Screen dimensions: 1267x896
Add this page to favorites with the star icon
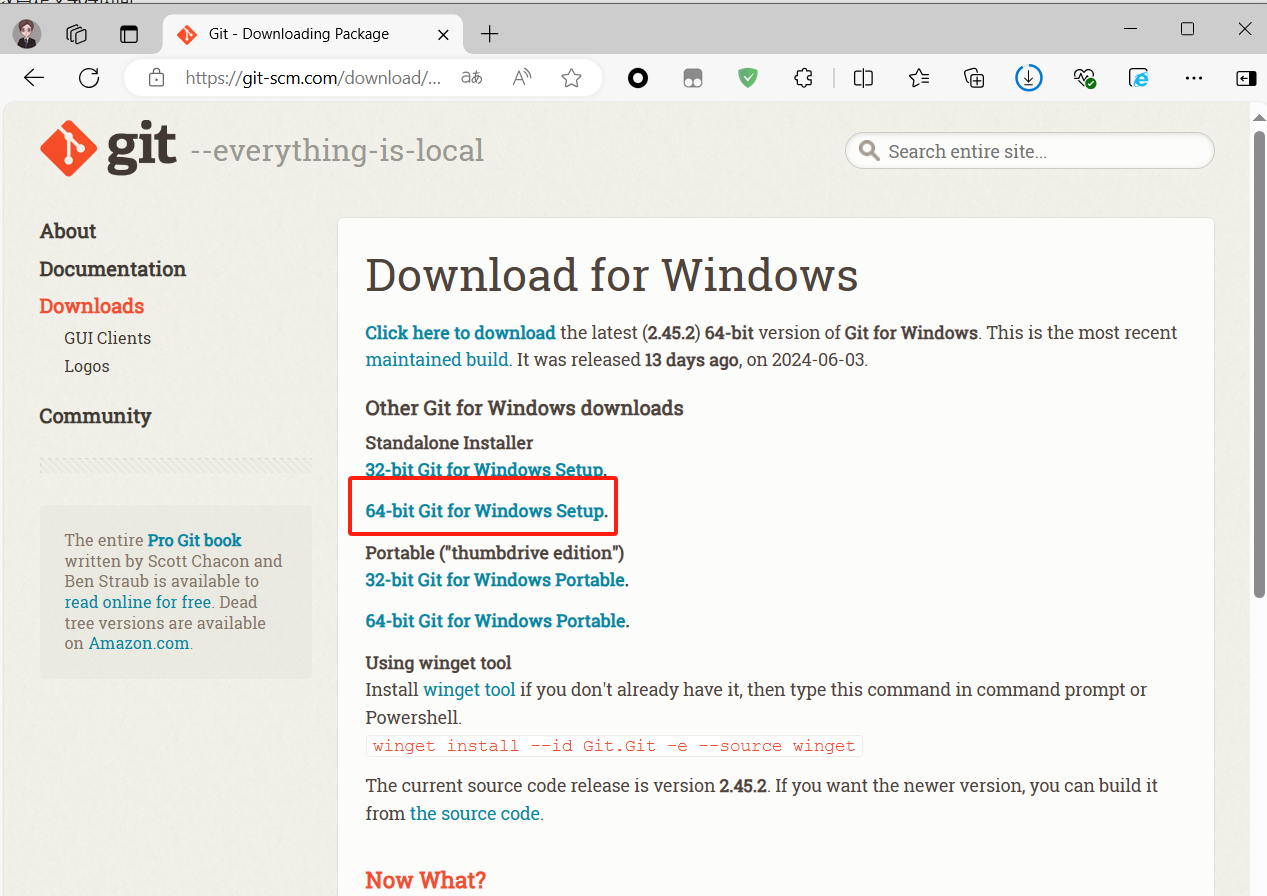pos(571,78)
